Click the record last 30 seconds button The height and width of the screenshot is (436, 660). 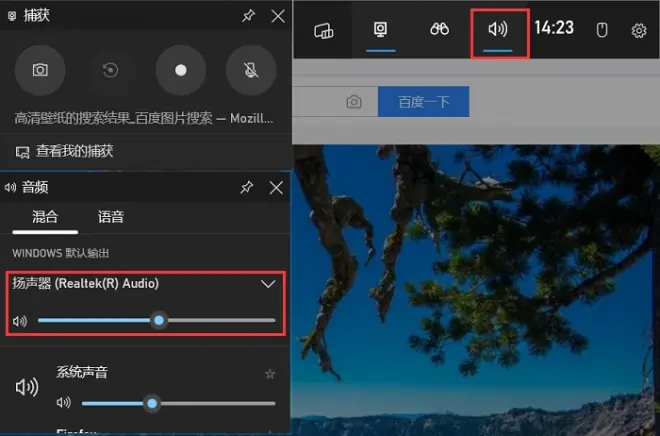pos(110,70)
